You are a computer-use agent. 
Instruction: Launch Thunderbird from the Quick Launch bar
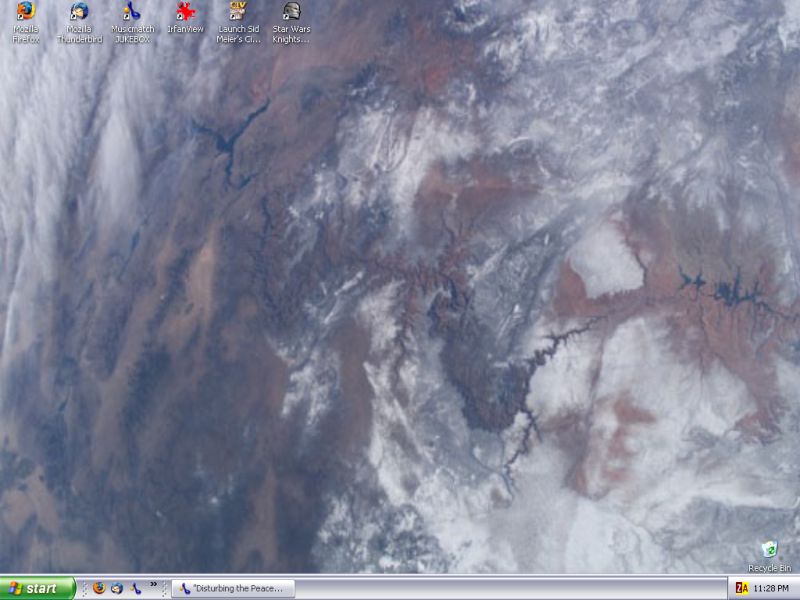[x=117, y=588]
